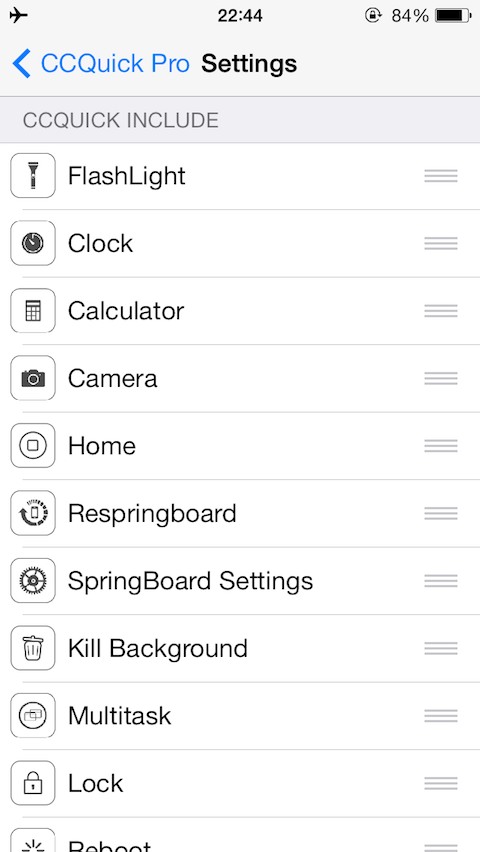Tap the SpringBoard Settings gear icon

tap(33, 581)
